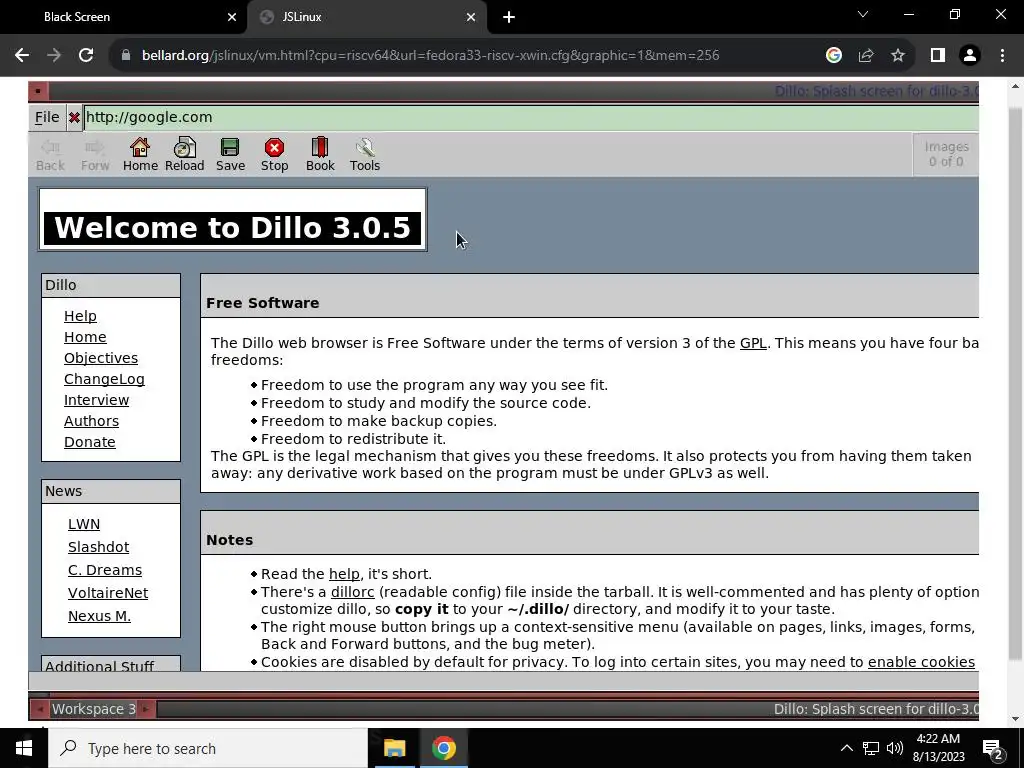Click the Images 0 of 0 indicator
1024x768 pixels.
click(946, 154)
